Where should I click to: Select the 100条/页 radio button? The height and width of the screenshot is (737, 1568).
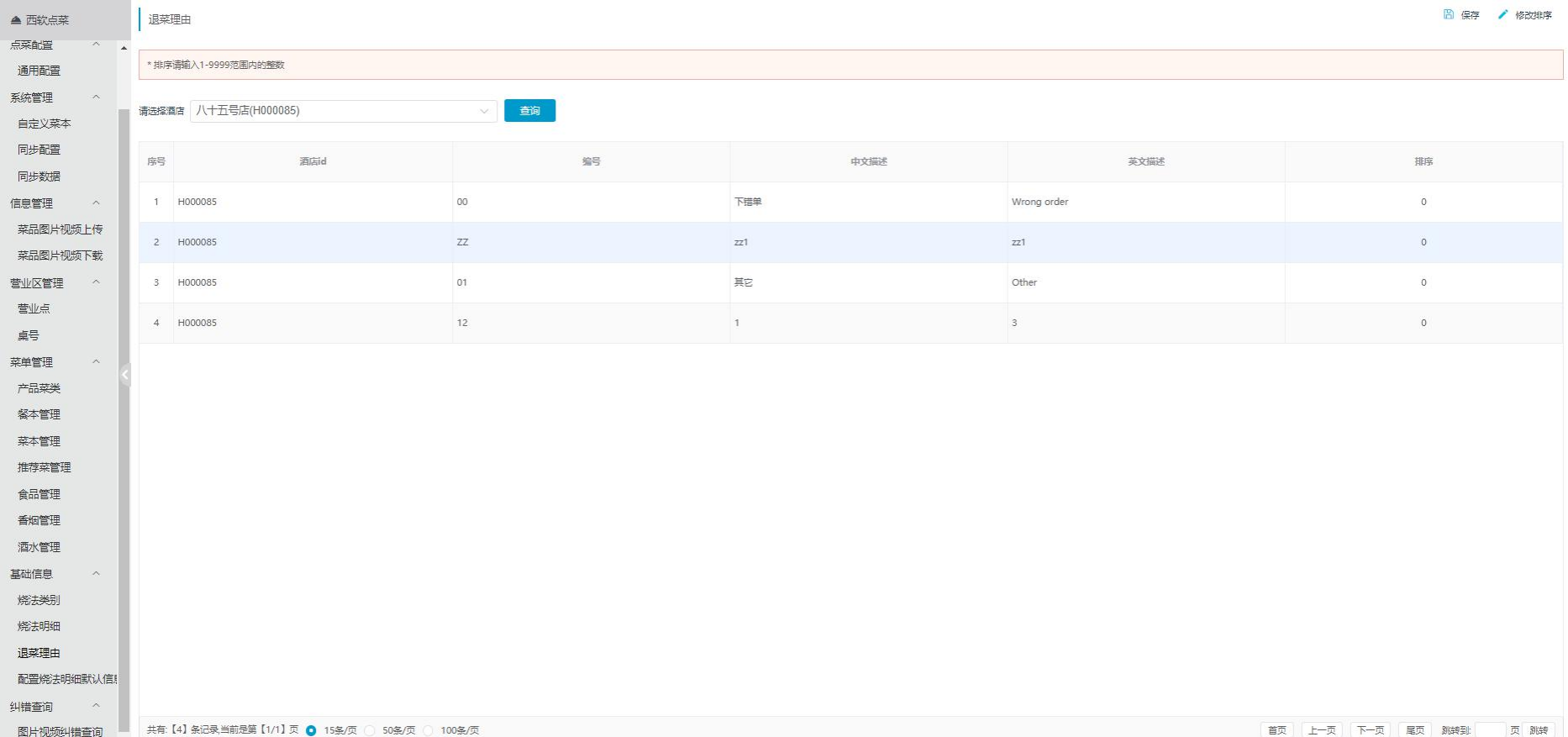428,730
